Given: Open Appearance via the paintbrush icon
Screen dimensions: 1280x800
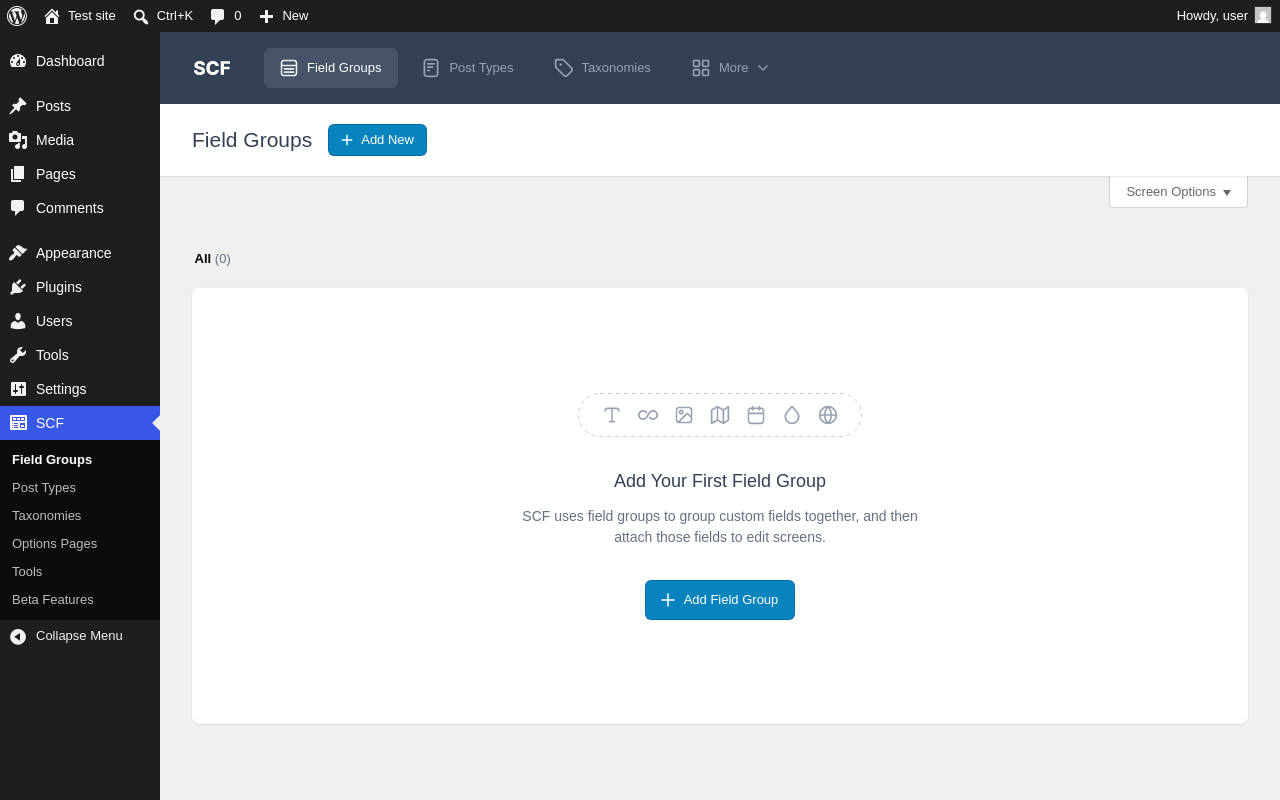Looking at the screenshot, I should [18, 253].
